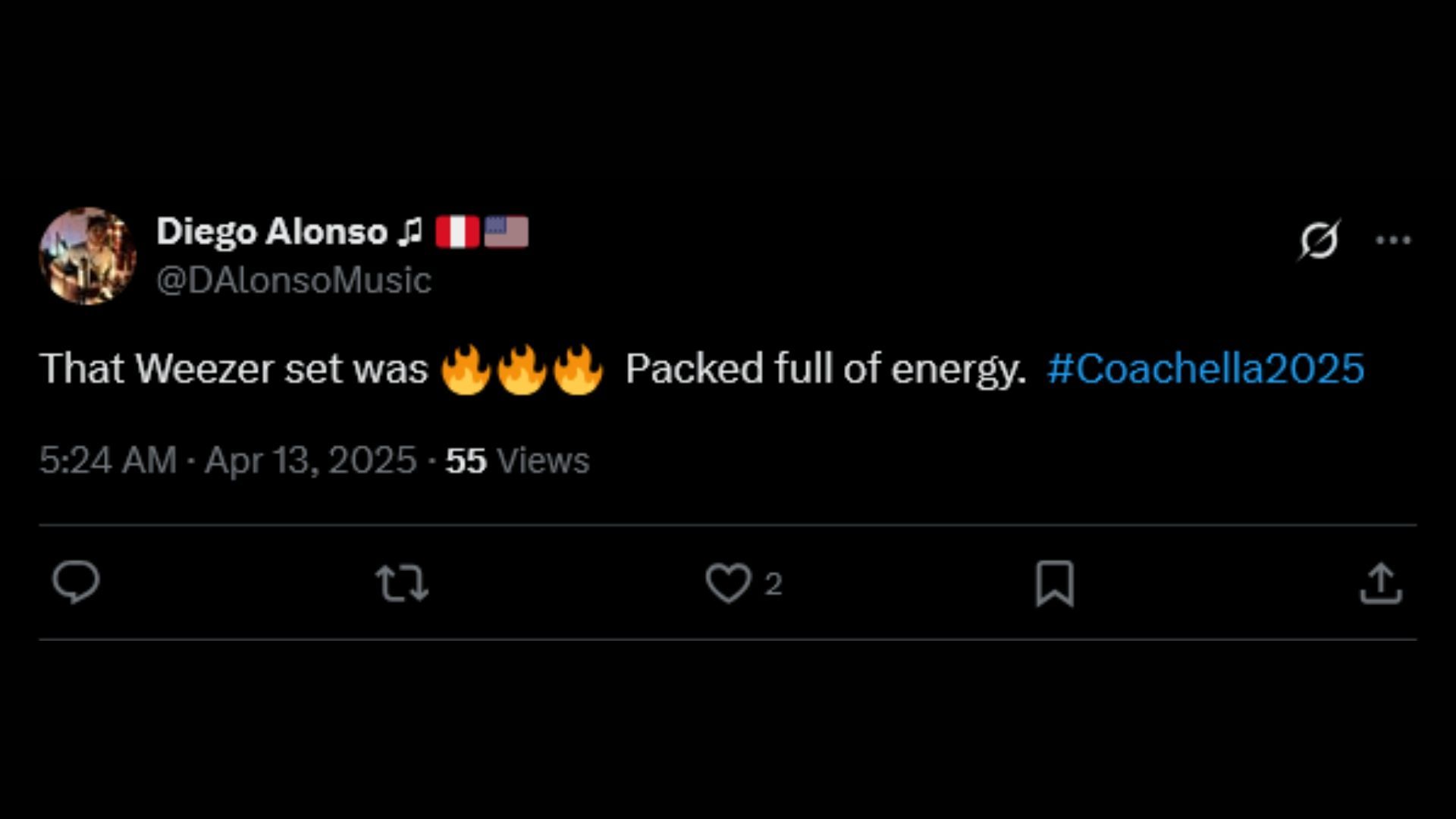Click the US flag emoji beside the name
Screen dimensions: 1456x819
point(507,232)
